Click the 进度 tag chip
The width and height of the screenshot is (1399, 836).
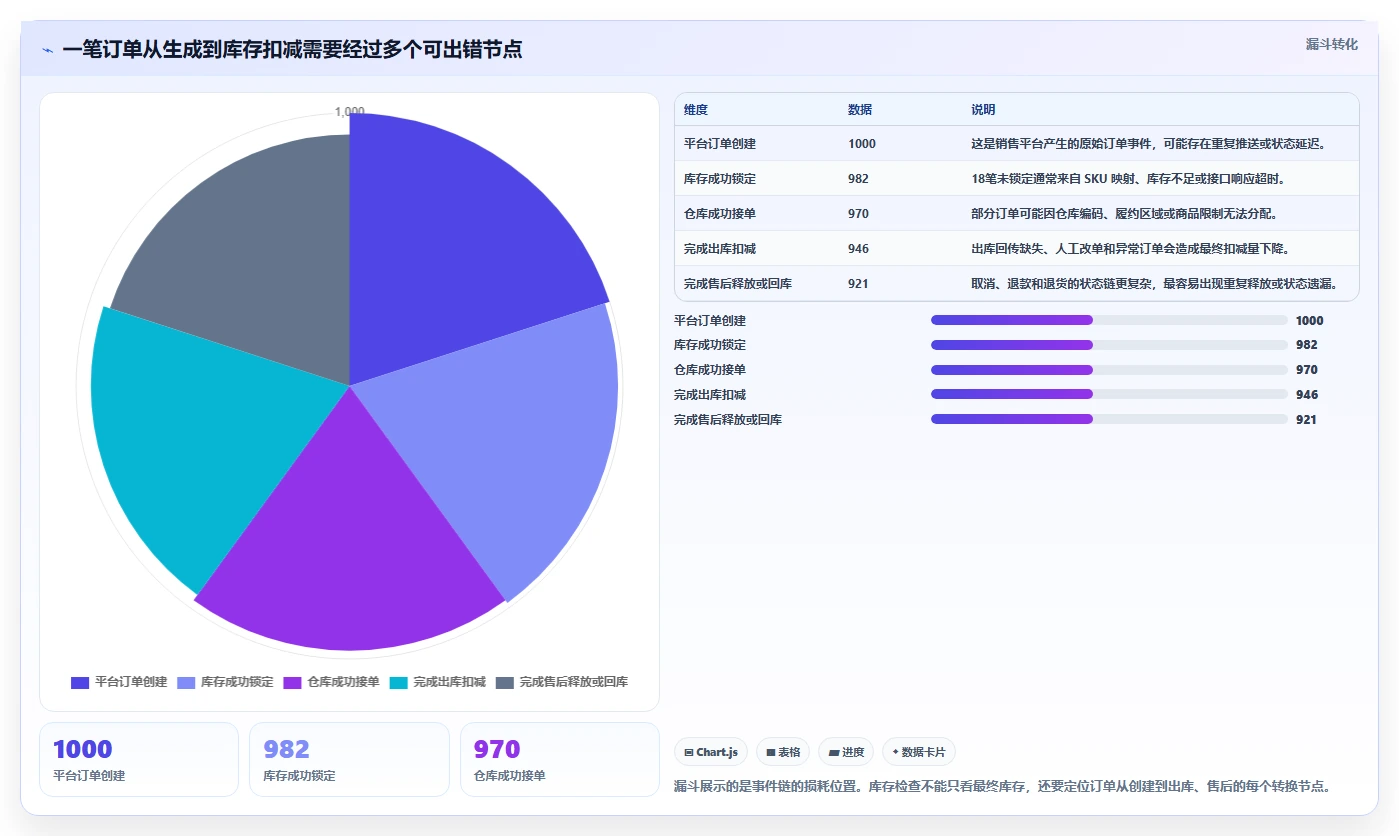point(846,752)
